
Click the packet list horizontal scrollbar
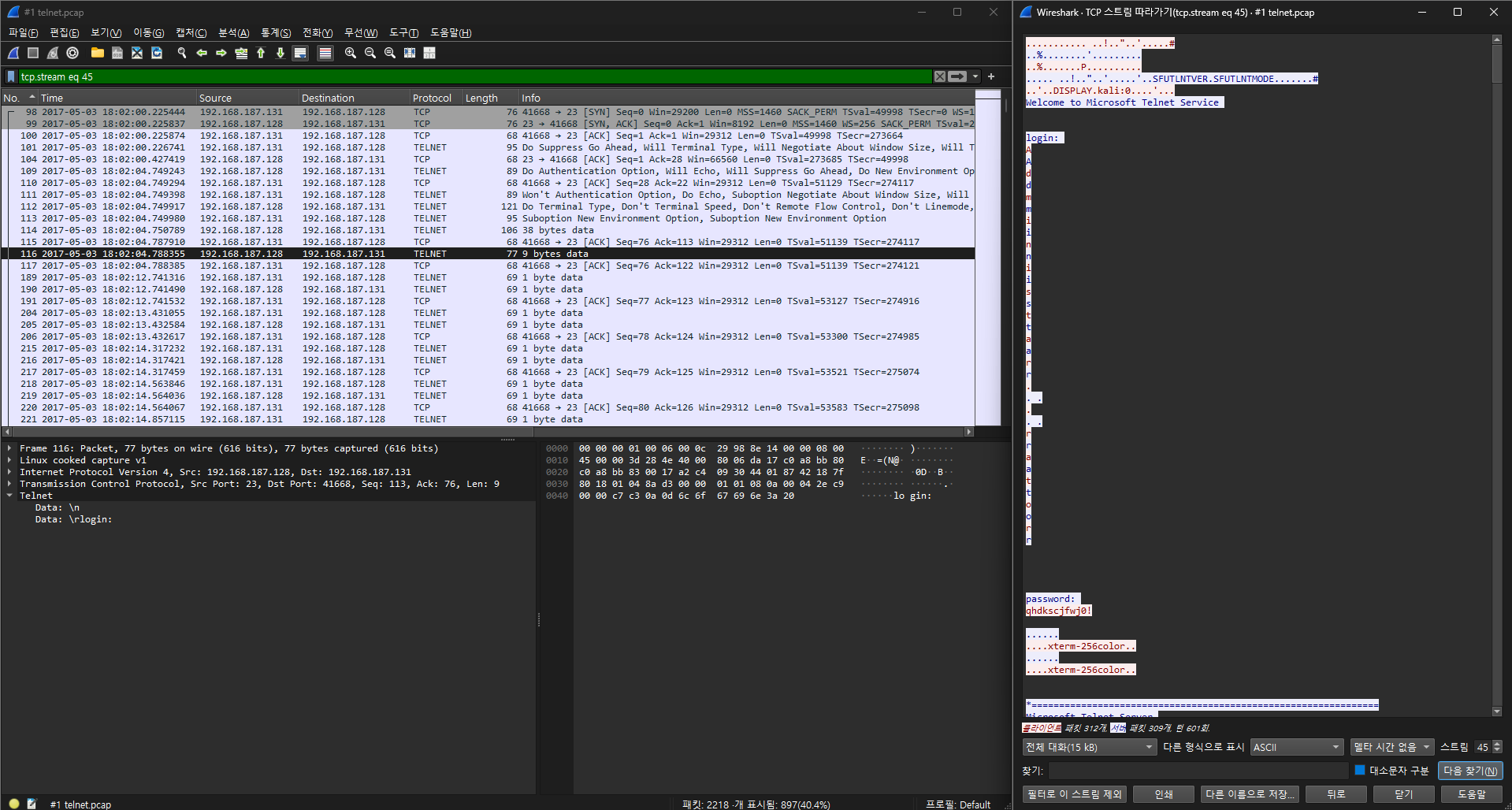tap(489, 432)
